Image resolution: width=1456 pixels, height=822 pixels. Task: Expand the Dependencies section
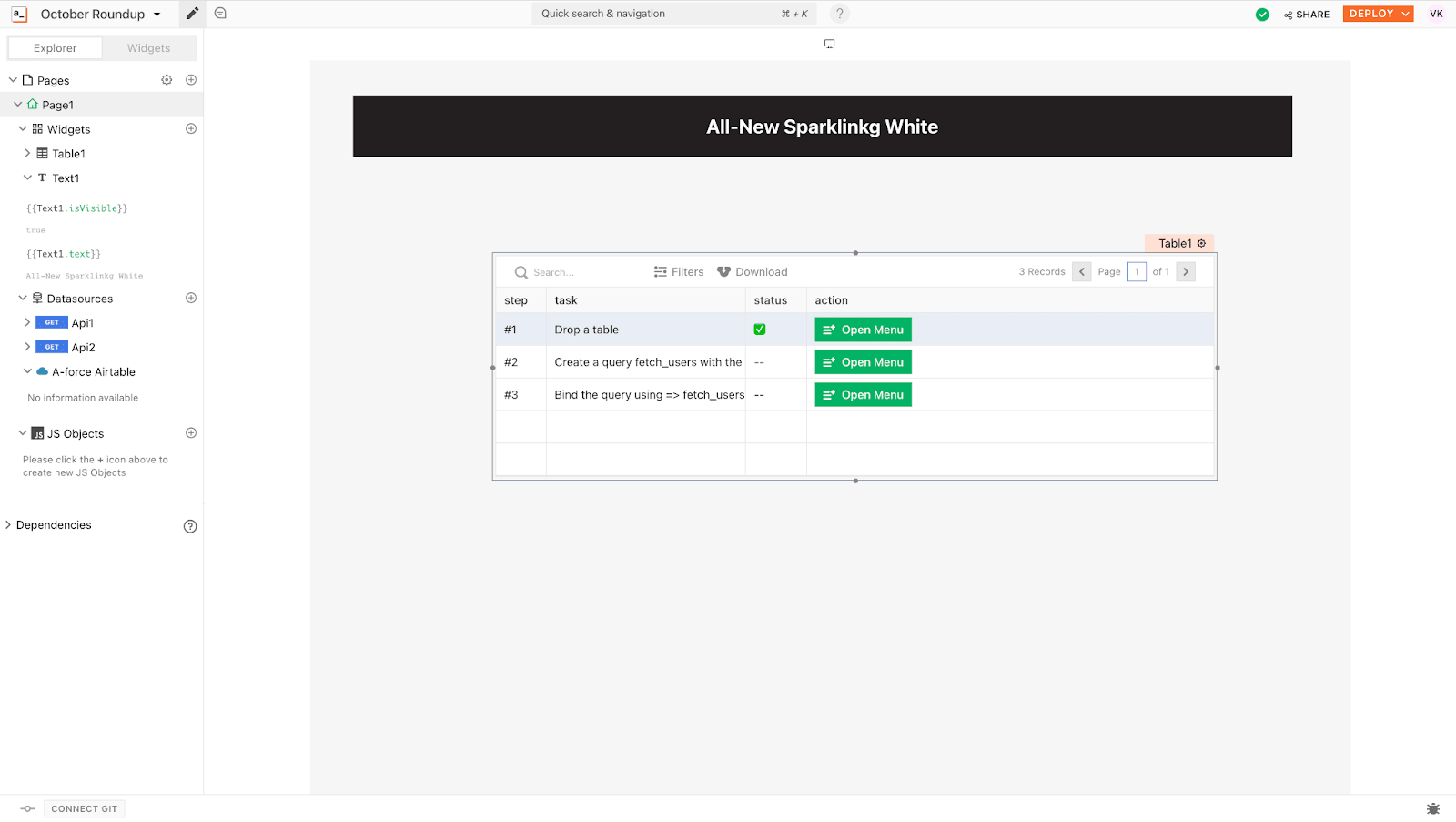coord(8,525)
